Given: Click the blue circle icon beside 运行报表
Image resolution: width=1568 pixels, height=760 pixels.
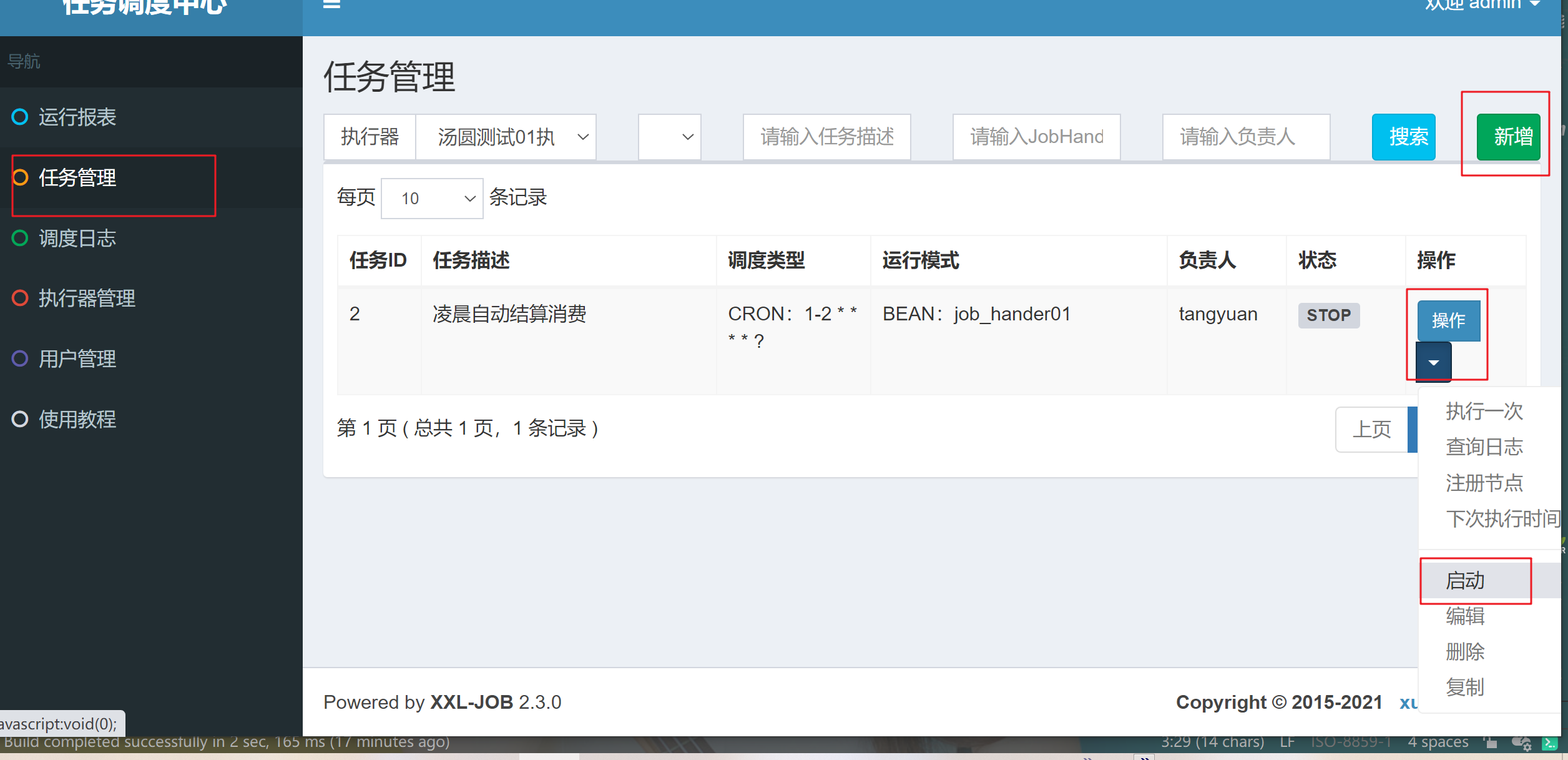Looking at the screenshot, I should (20, 117).
